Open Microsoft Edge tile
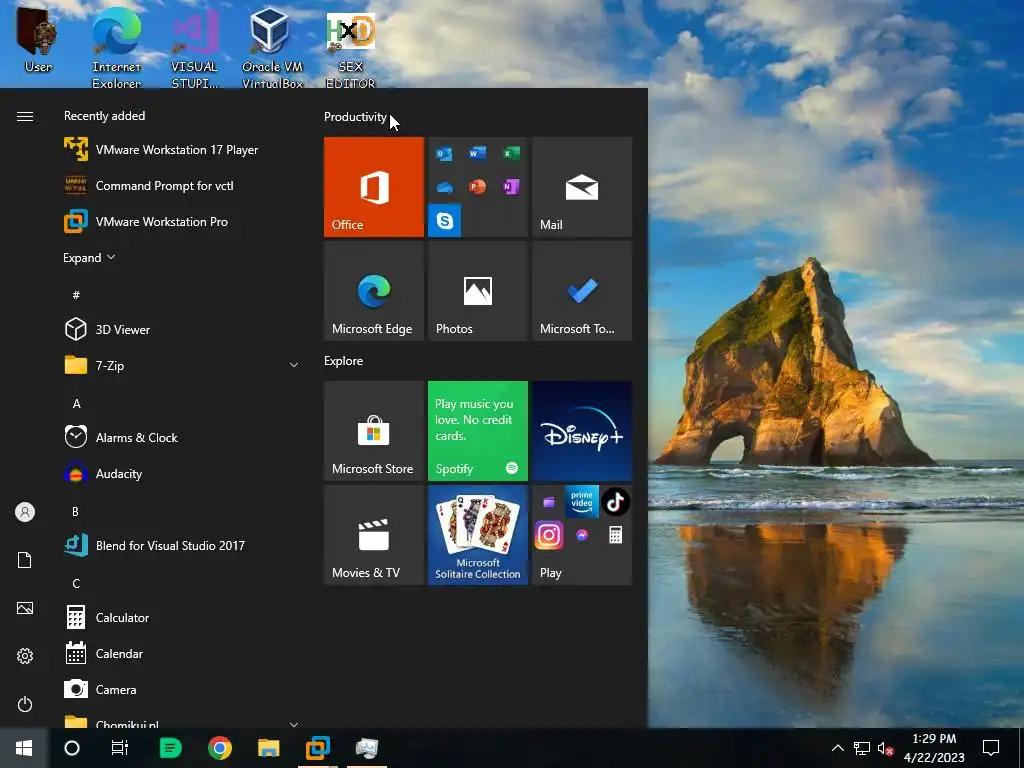Screen dimensions: 1024x768 [x=374, y=291]
